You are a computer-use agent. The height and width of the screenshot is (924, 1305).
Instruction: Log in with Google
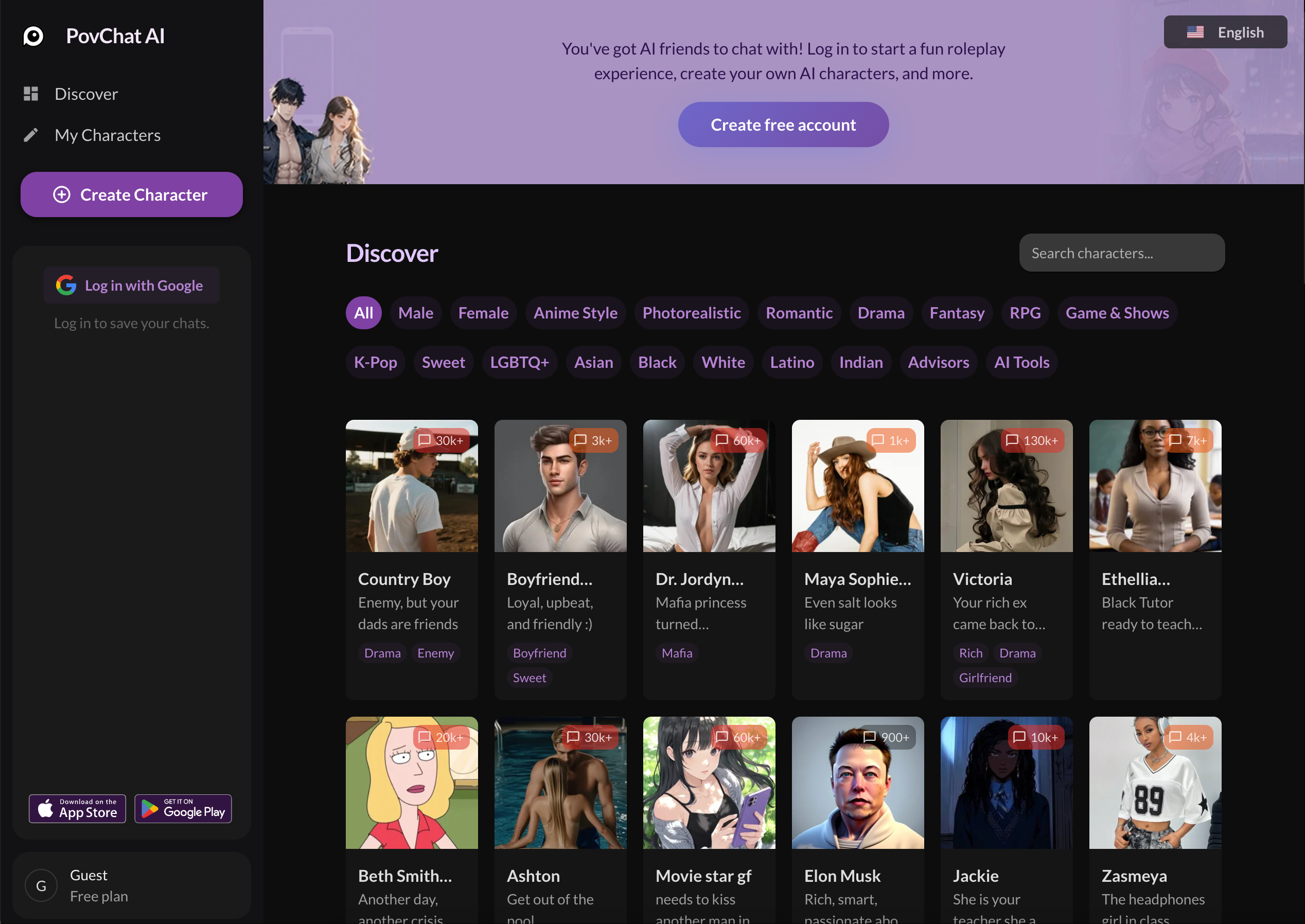click(x=131, y=285)
